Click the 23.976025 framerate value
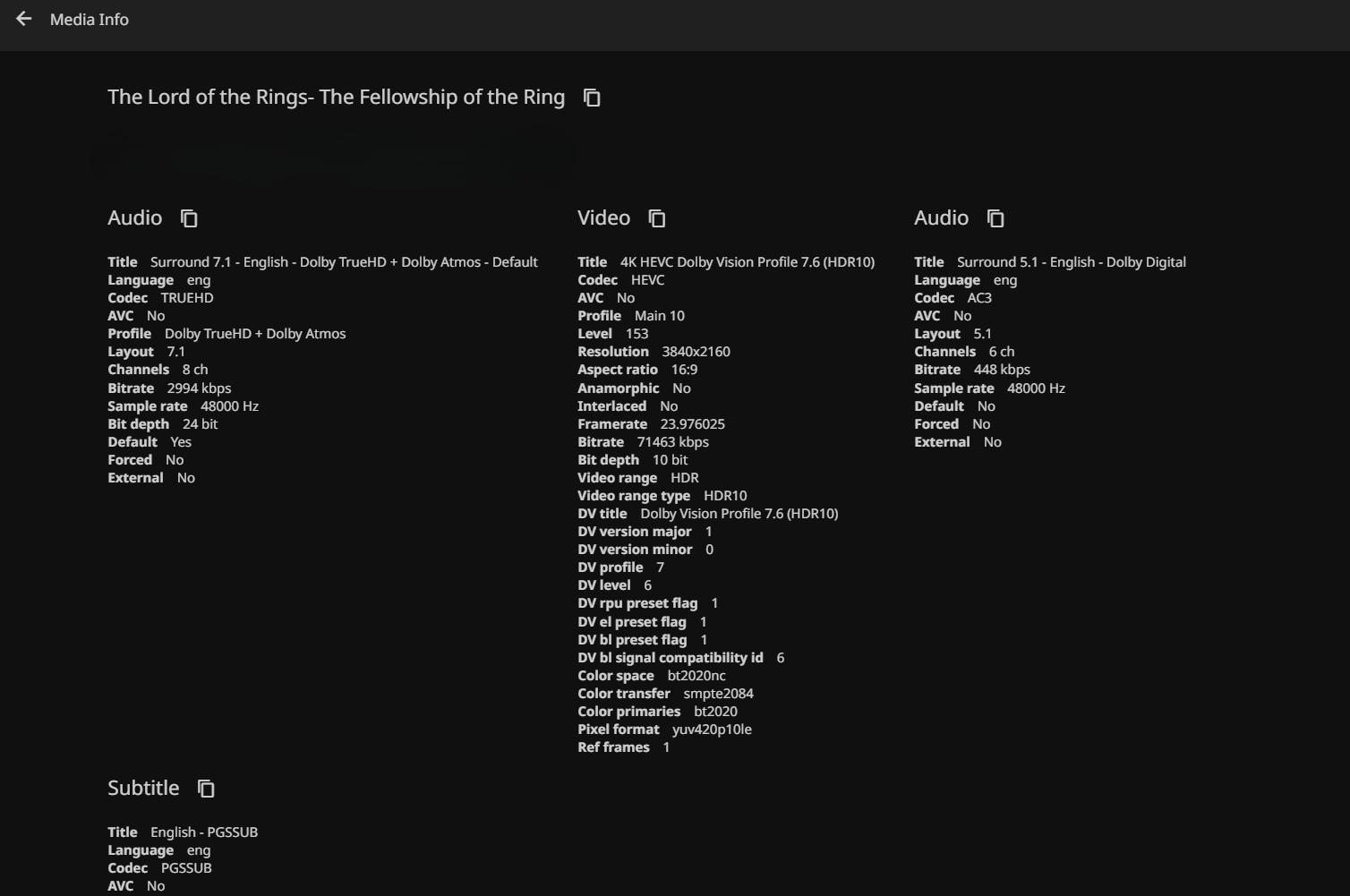1350x896 pixels. pos(692,424)
